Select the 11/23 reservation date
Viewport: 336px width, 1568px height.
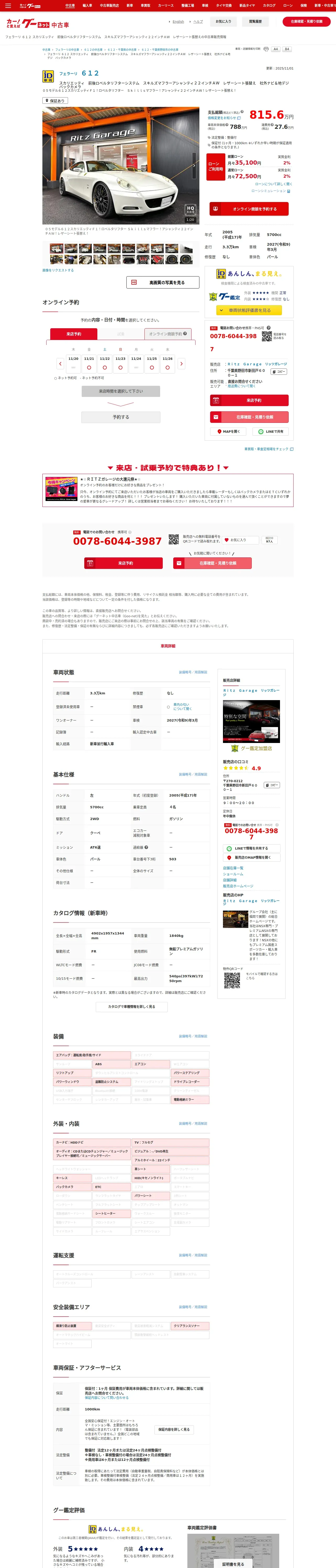click(x=121, y=364)
